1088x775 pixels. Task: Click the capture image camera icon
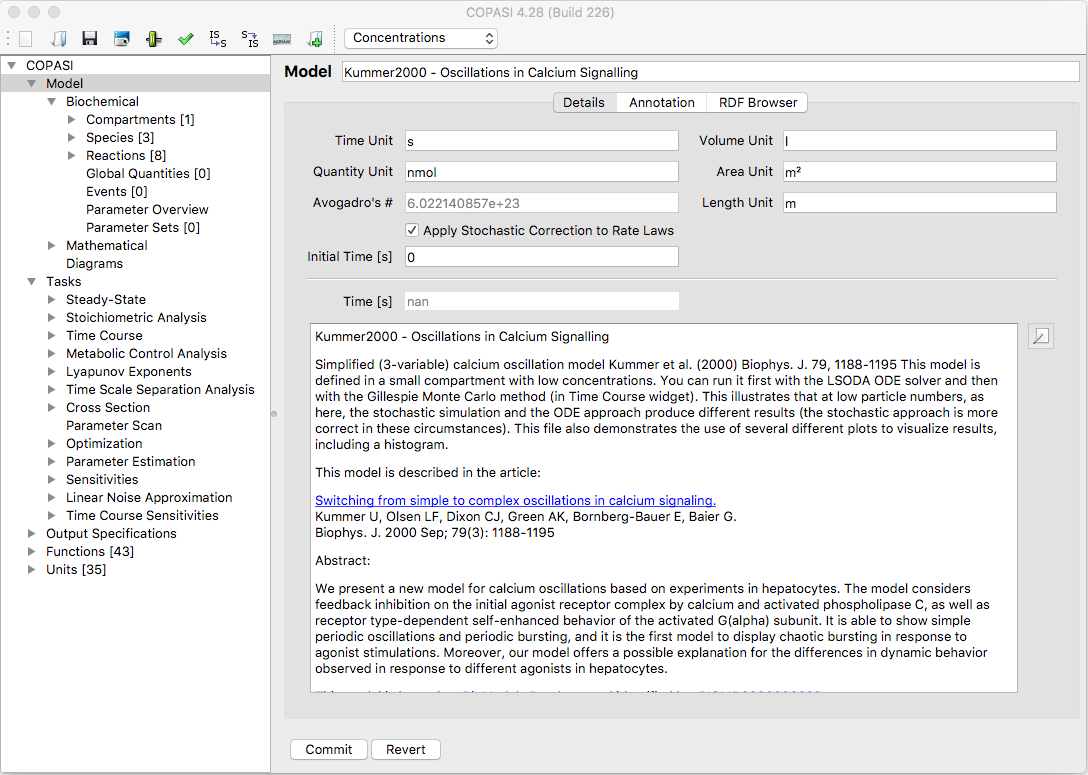(x=122, y=39)
